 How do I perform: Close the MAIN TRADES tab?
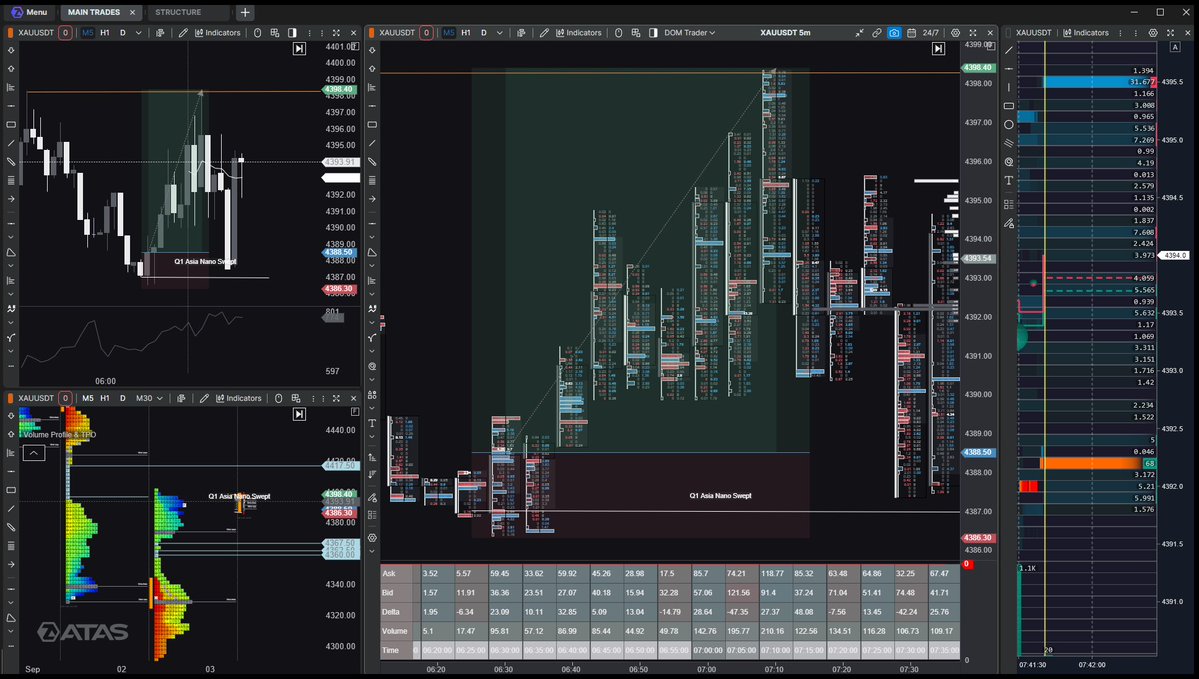[132, 12]
